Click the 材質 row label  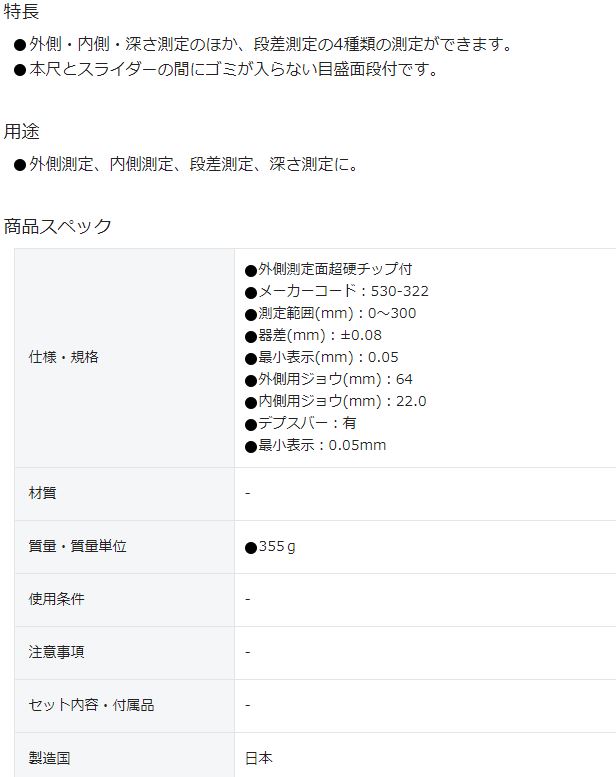43,493
